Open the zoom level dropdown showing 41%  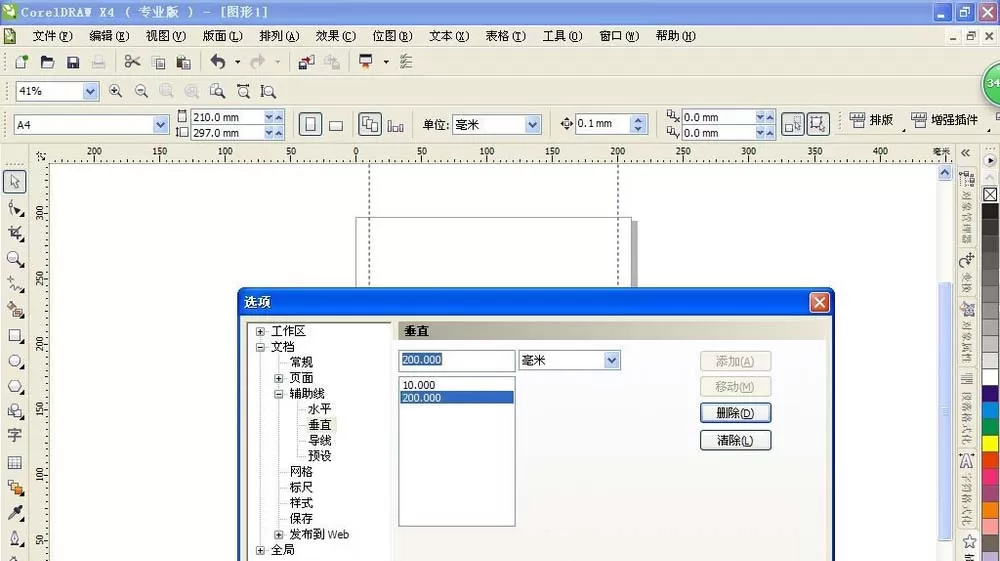click(x=90, y=92)
